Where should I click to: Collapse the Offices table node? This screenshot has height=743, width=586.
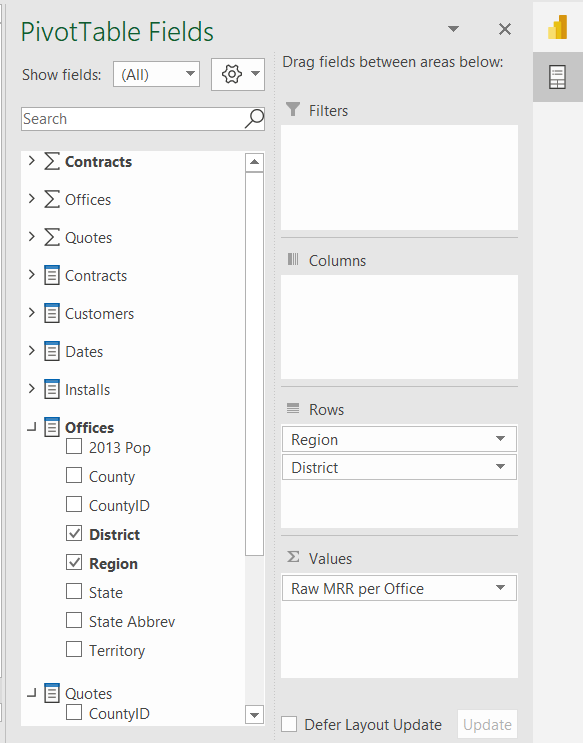pos(32,428)
